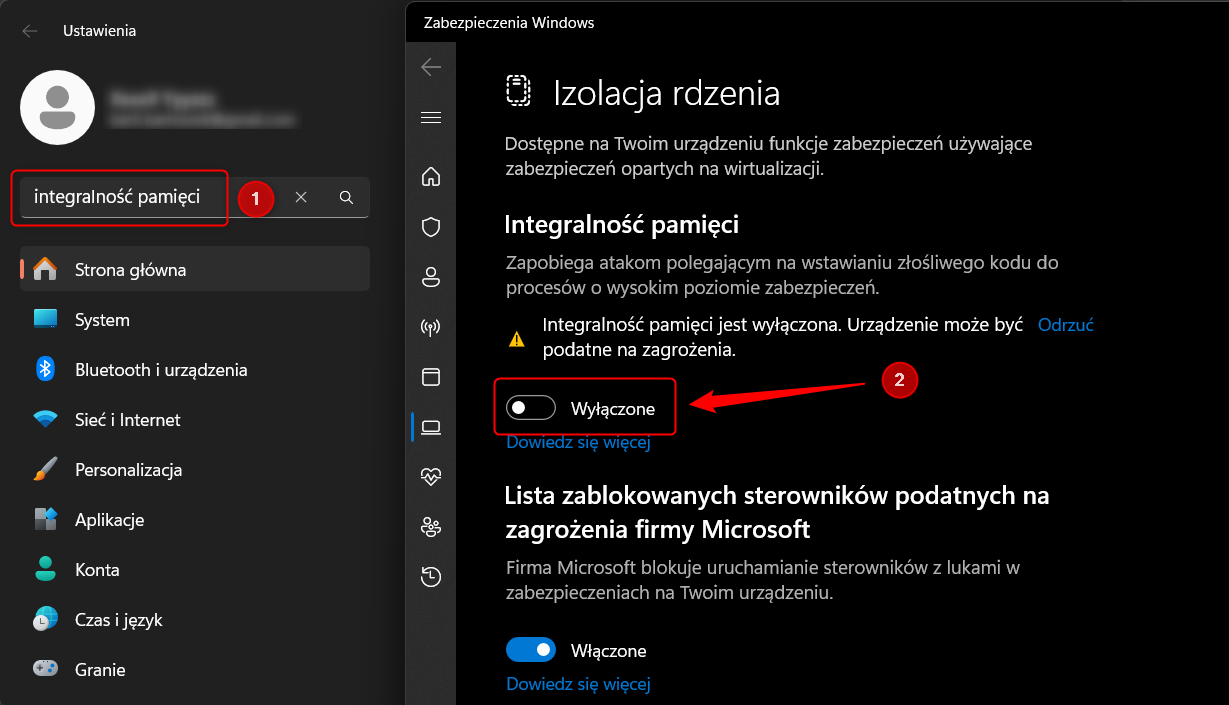Click the yellow warning triangle icon
1229x705 pixels.
click(x=517, y=339)
